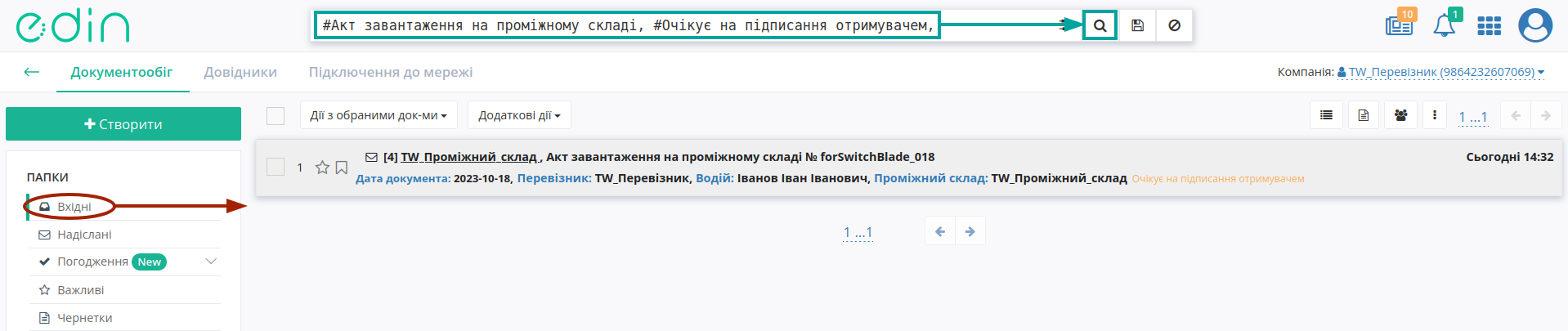Click status 'Очікує на підписання отримувачем'
The height and width of the screenshot is (331, 1568).
click(x=1218, y=179)
